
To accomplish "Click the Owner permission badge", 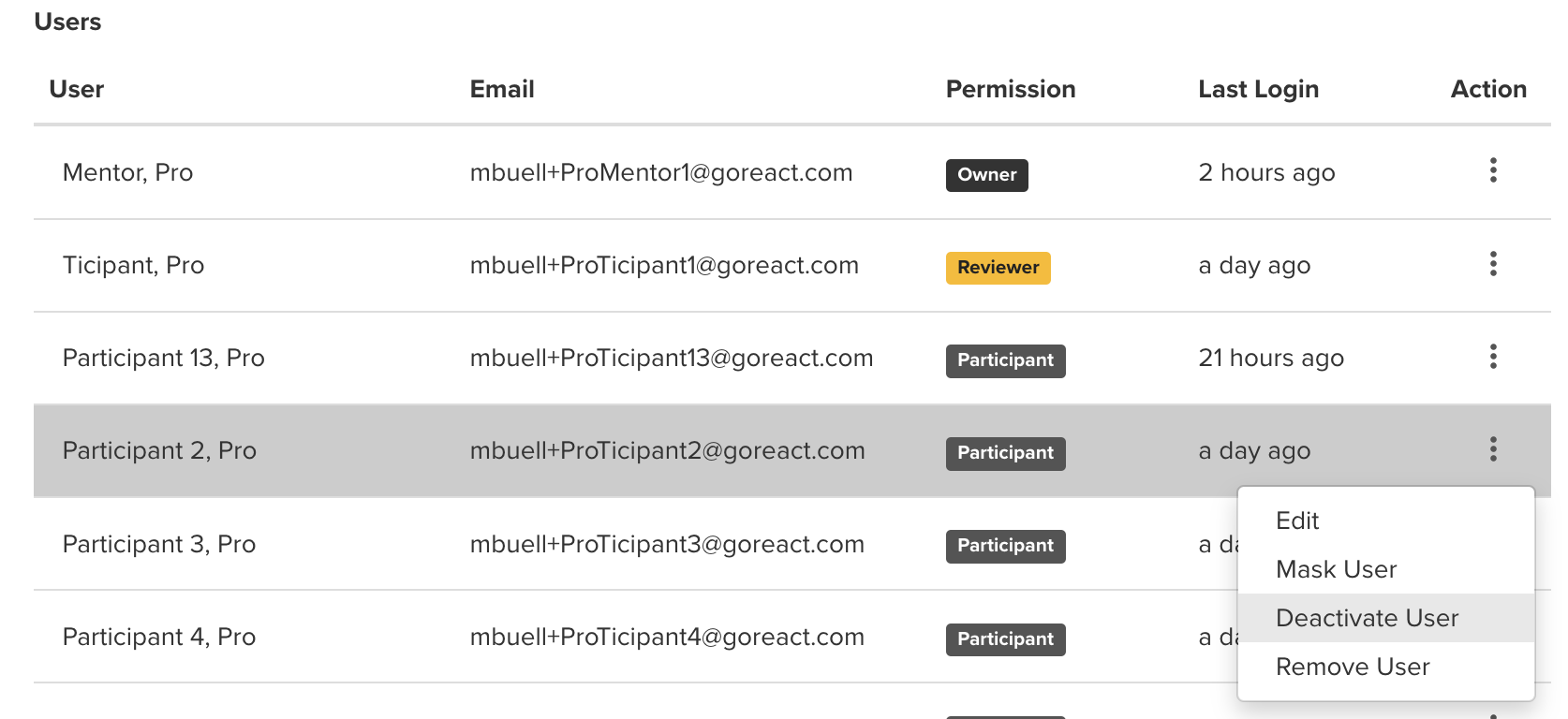I will click(x=986, y=175).
